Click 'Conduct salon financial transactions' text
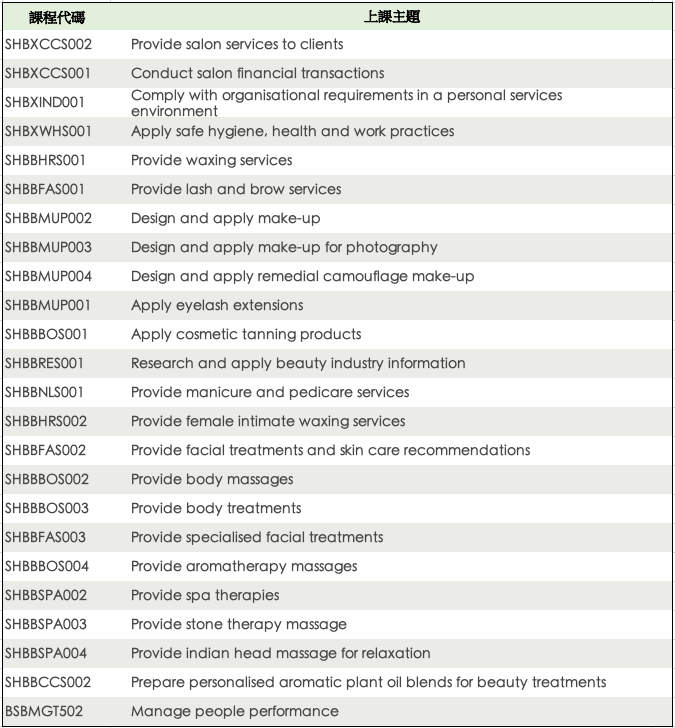The image size is (675, 728). click(257, 73)
